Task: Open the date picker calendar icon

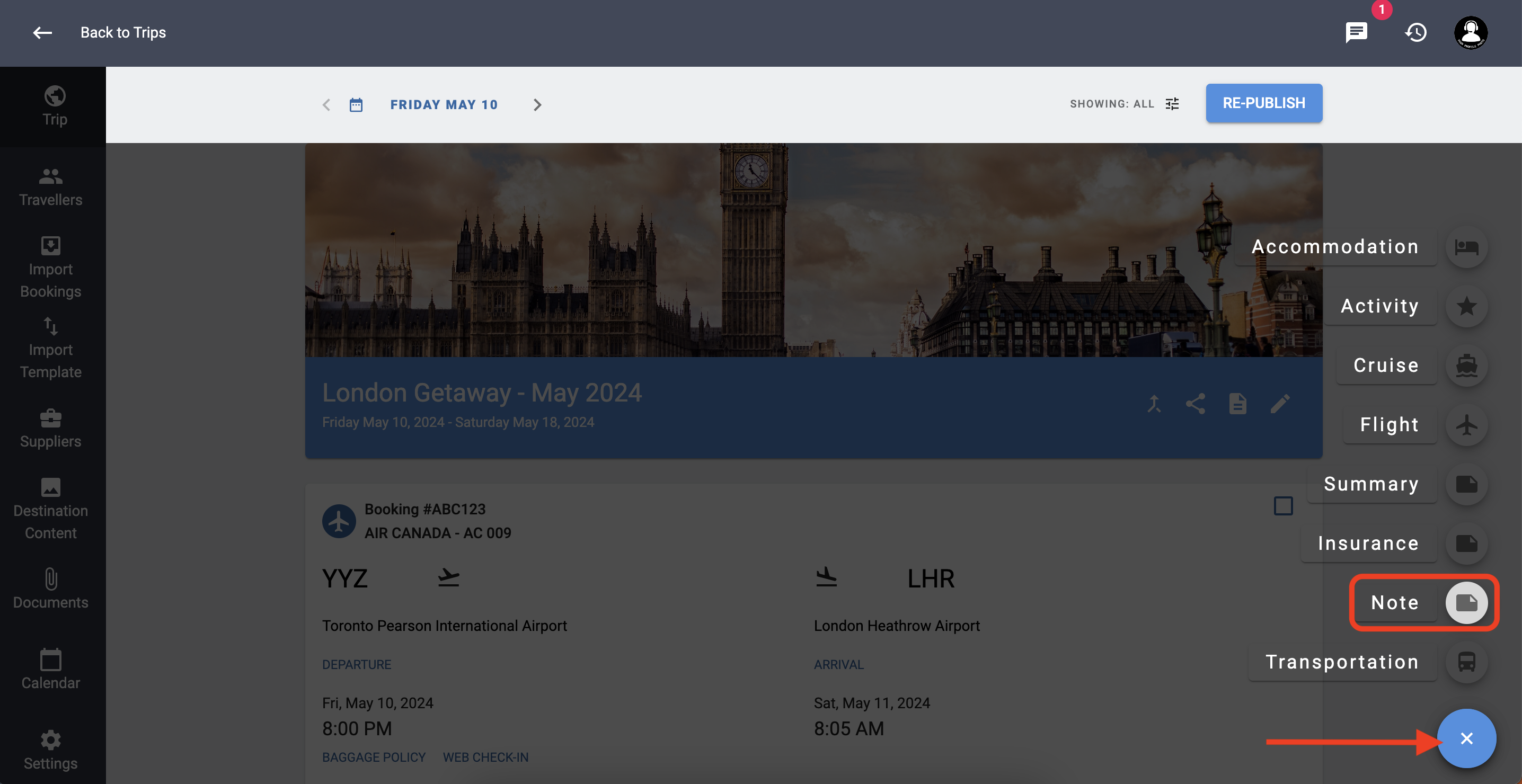Action: tap(356, 104)
